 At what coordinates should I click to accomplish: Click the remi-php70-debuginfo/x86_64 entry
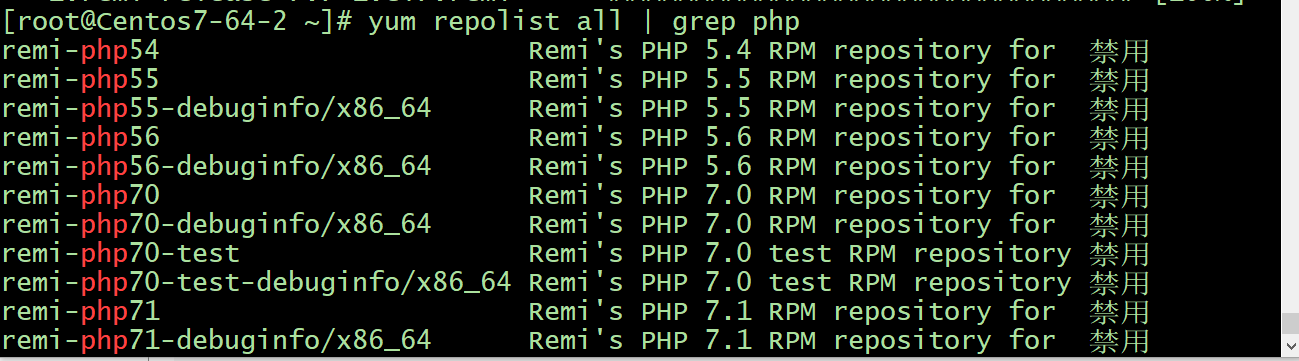[x=216, y=225]
